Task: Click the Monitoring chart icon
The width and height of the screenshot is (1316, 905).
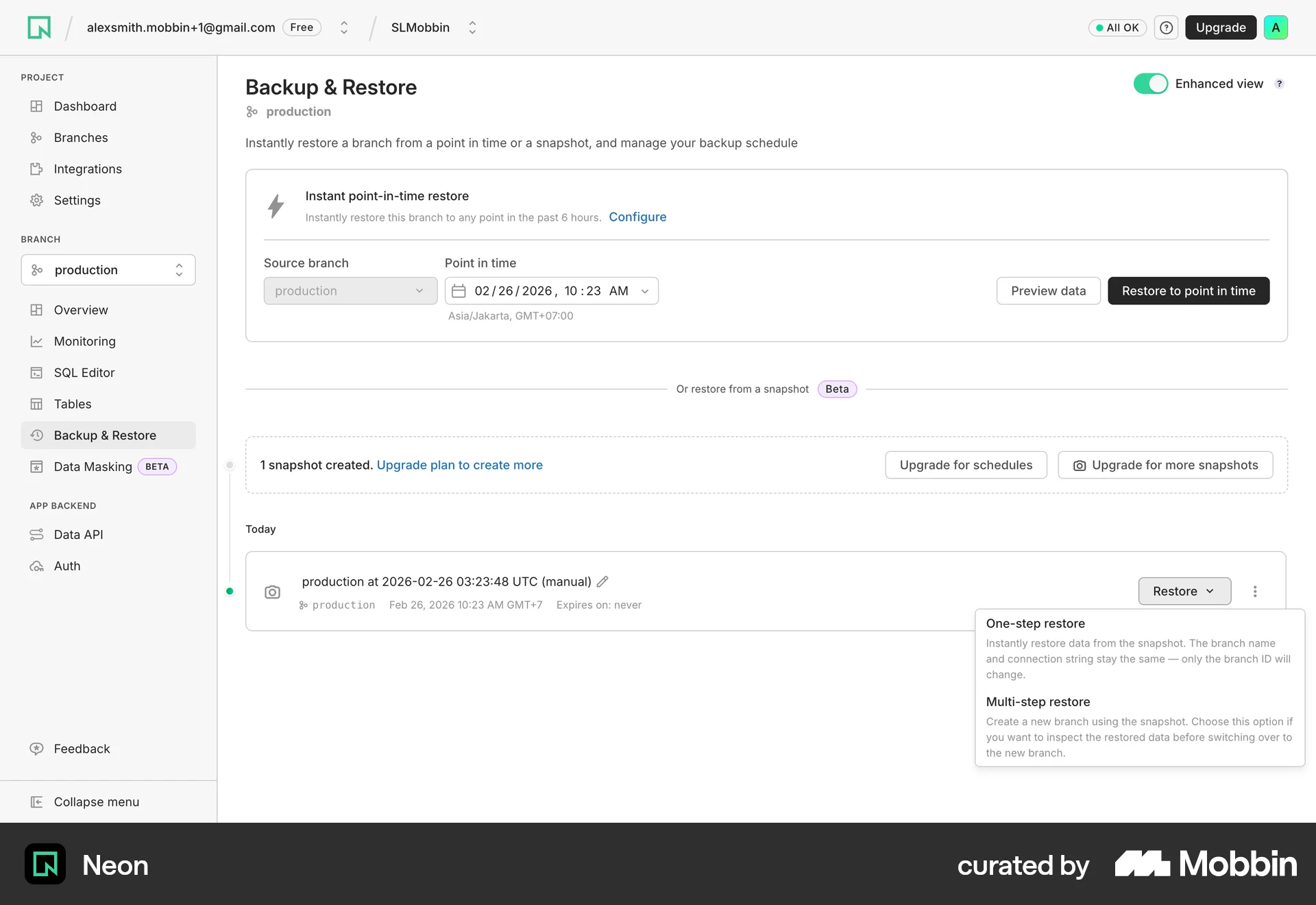Action: point(36,341)
